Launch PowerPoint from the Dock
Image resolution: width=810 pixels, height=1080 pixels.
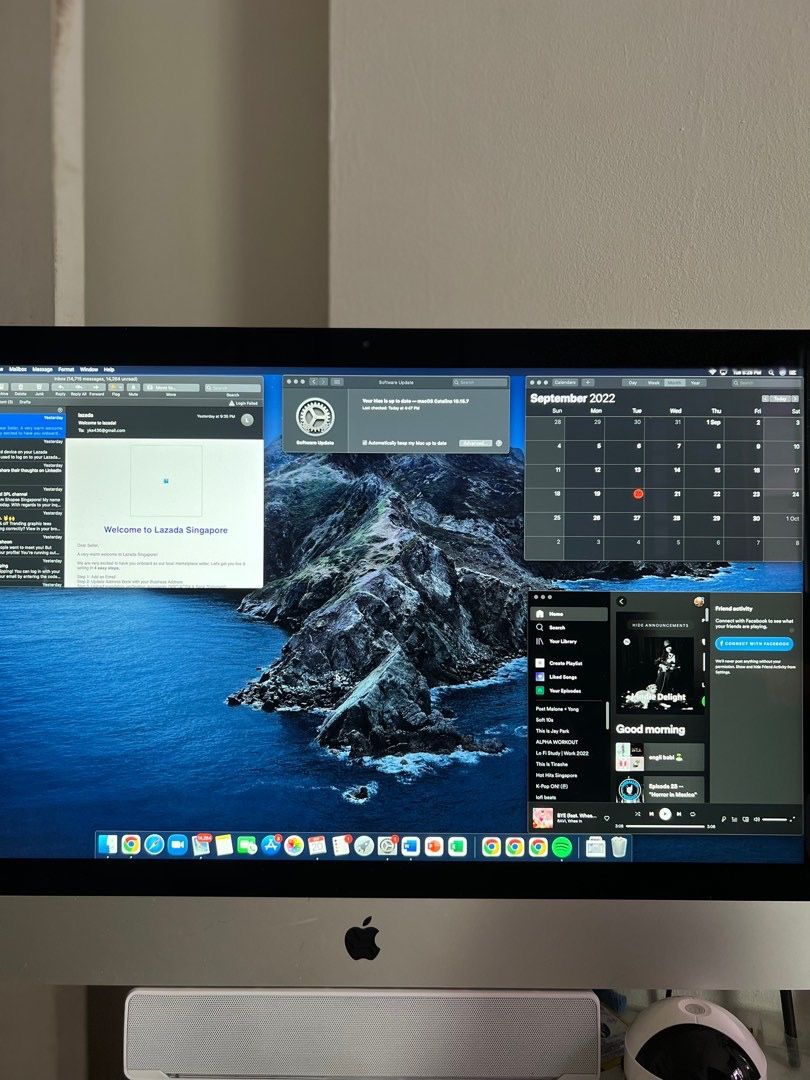(x=434, y=846)
